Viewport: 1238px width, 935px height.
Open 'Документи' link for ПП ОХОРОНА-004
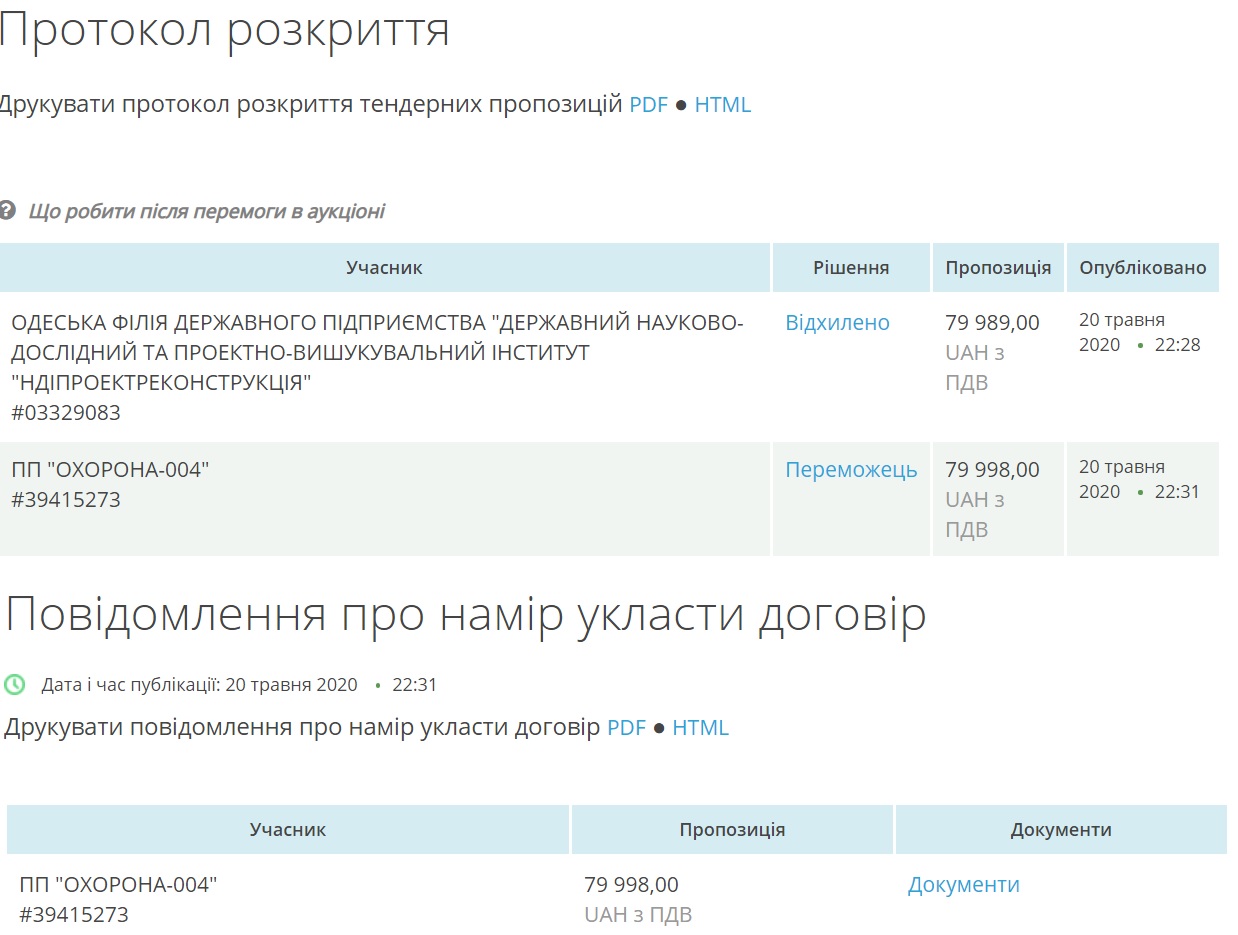pyautogui.click(x=964, y=885)
